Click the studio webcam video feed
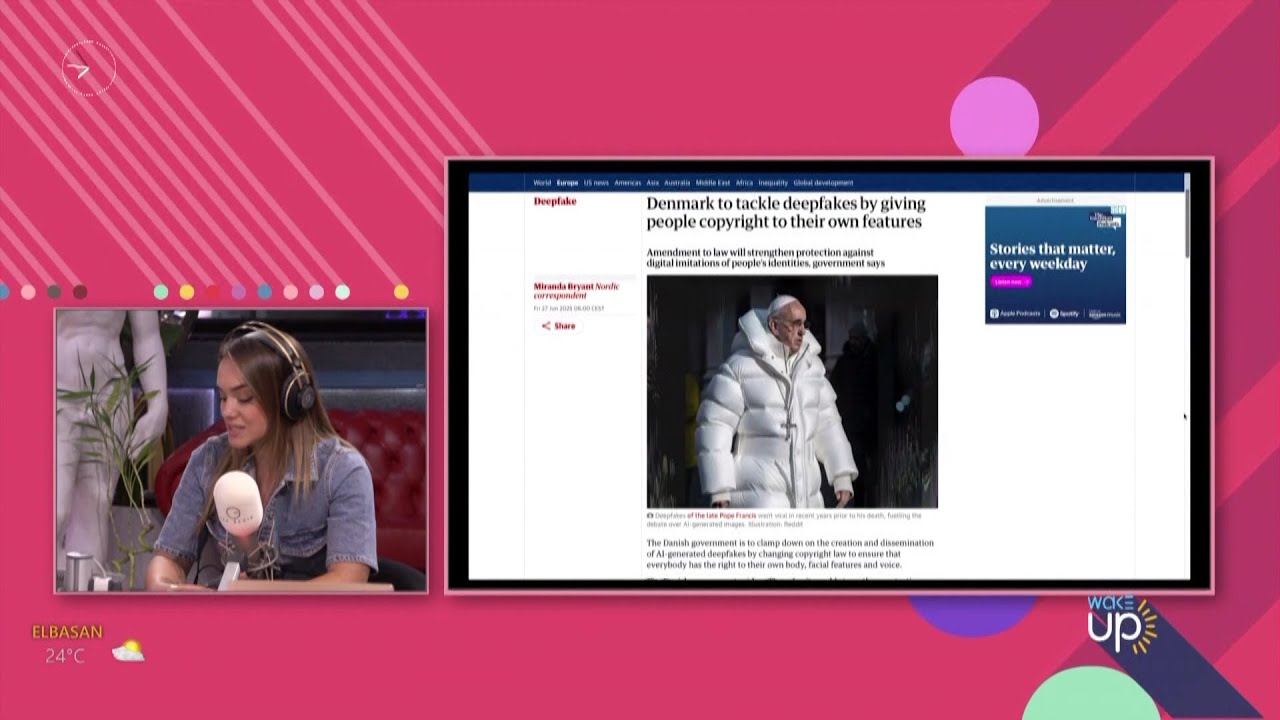The image size is (1280, 720). [241, 450]
